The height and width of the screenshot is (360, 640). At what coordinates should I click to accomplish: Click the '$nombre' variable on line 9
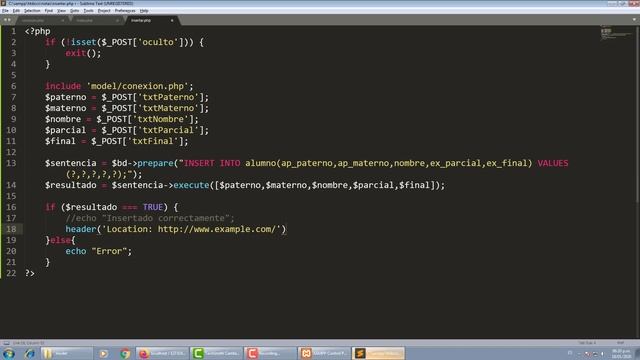pos(63,119)
